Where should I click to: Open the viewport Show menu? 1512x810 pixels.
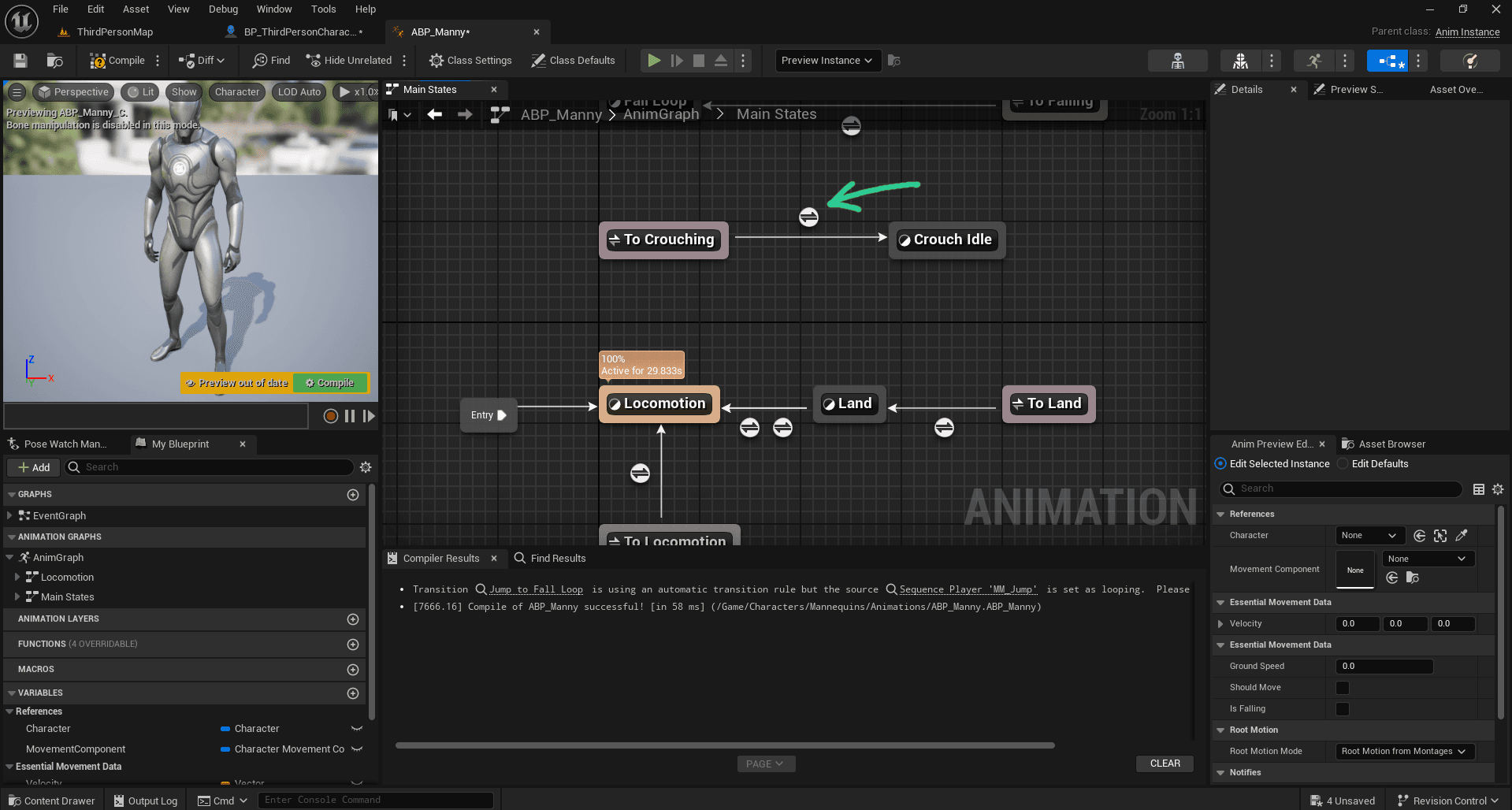pyautogui.click(x=184, y=92)
